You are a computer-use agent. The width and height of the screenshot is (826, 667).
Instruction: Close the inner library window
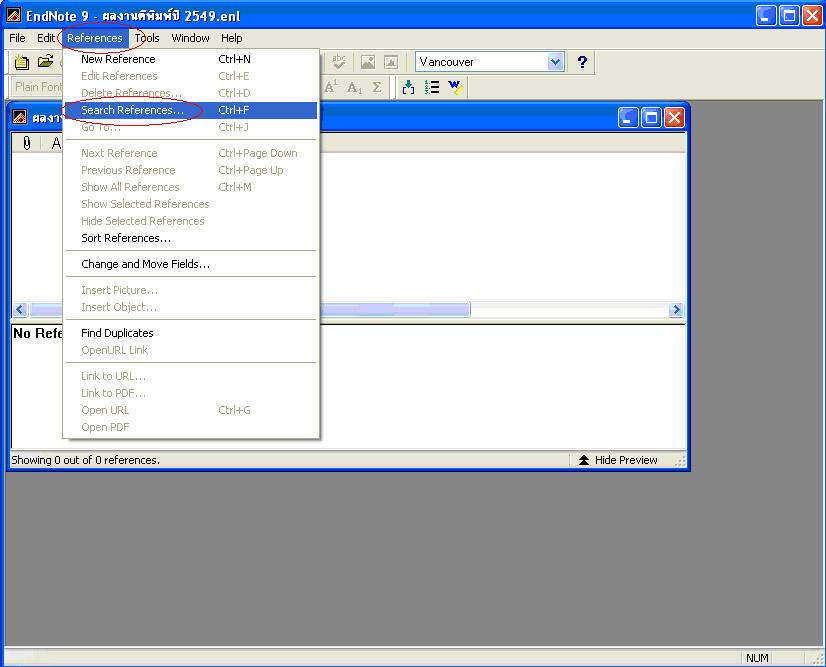[x=674, y=117]
